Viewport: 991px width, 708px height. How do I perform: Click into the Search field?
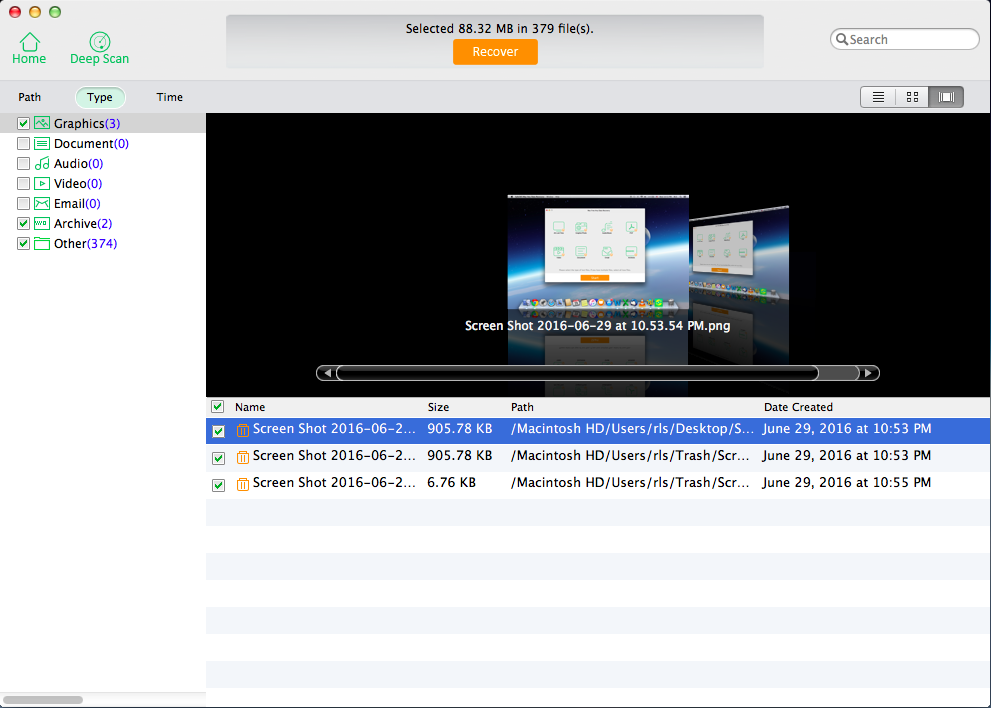click(910, 40)
